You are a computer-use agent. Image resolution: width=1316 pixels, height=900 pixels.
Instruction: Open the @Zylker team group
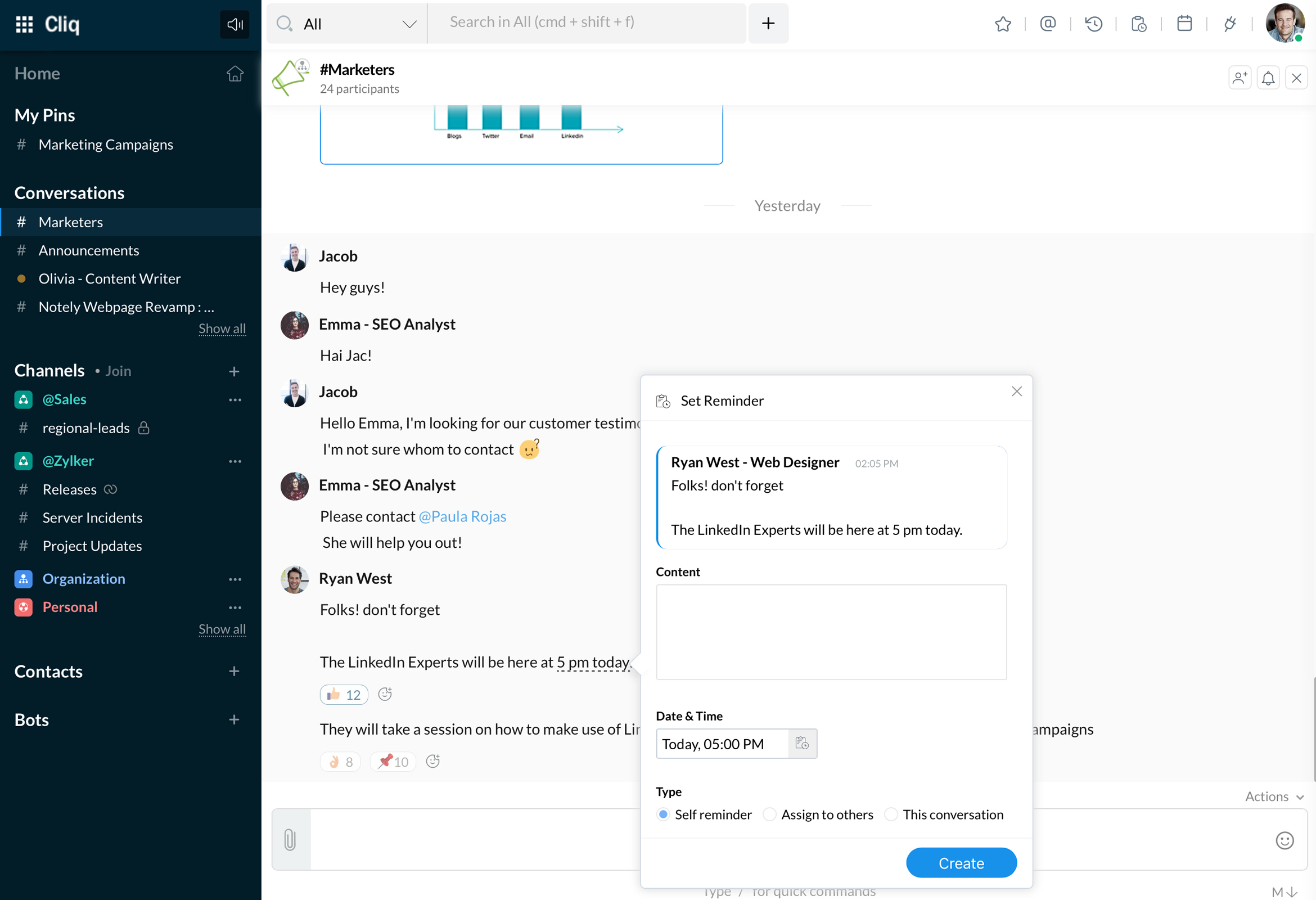tap(68, 462)
